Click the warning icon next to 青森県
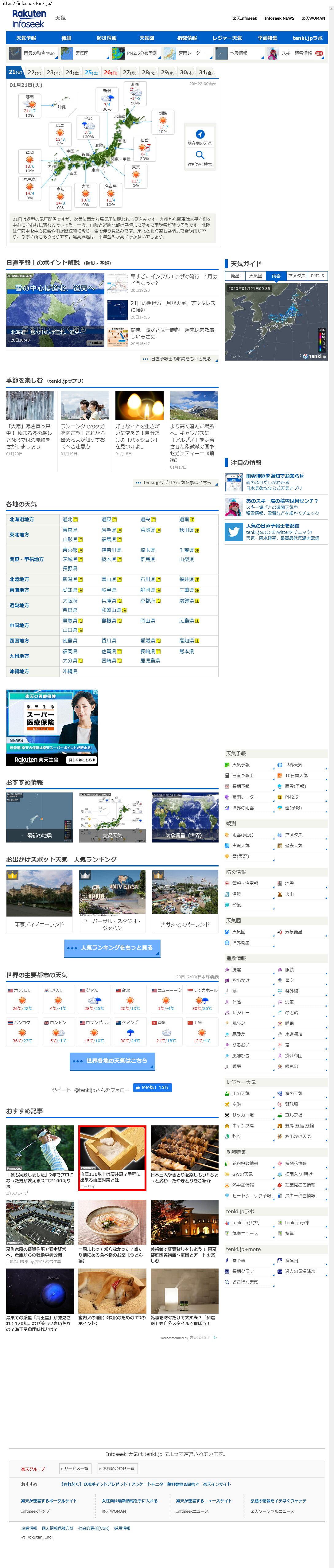Screen dimensions: 334x1568 point(80,530)
